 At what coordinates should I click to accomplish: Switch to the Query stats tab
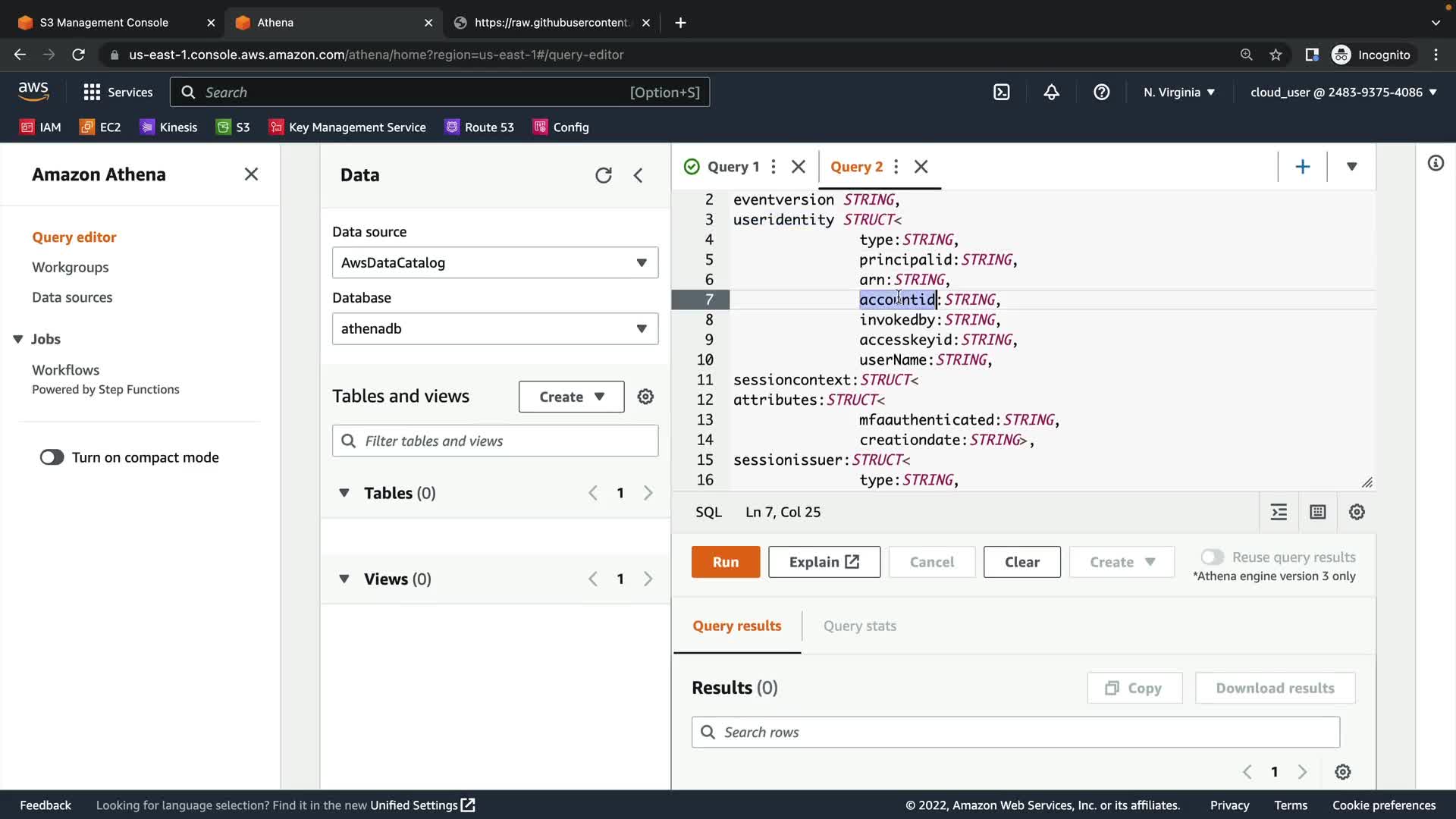(859, 626)
